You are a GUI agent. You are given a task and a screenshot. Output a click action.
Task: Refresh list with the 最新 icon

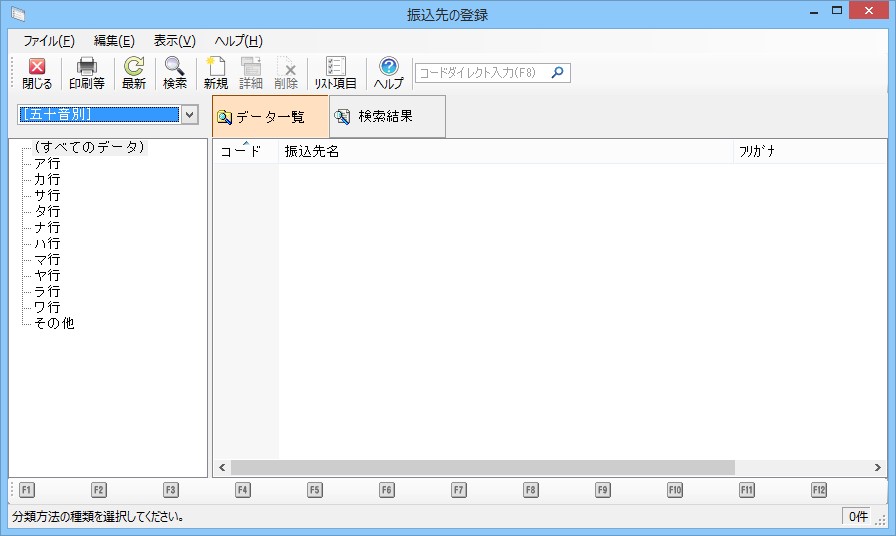pos(134,74)
